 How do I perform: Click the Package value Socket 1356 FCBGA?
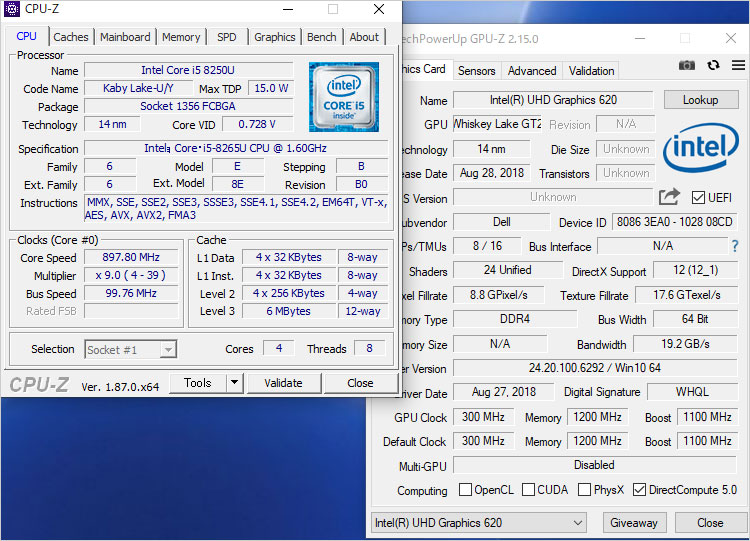[188, 106]
